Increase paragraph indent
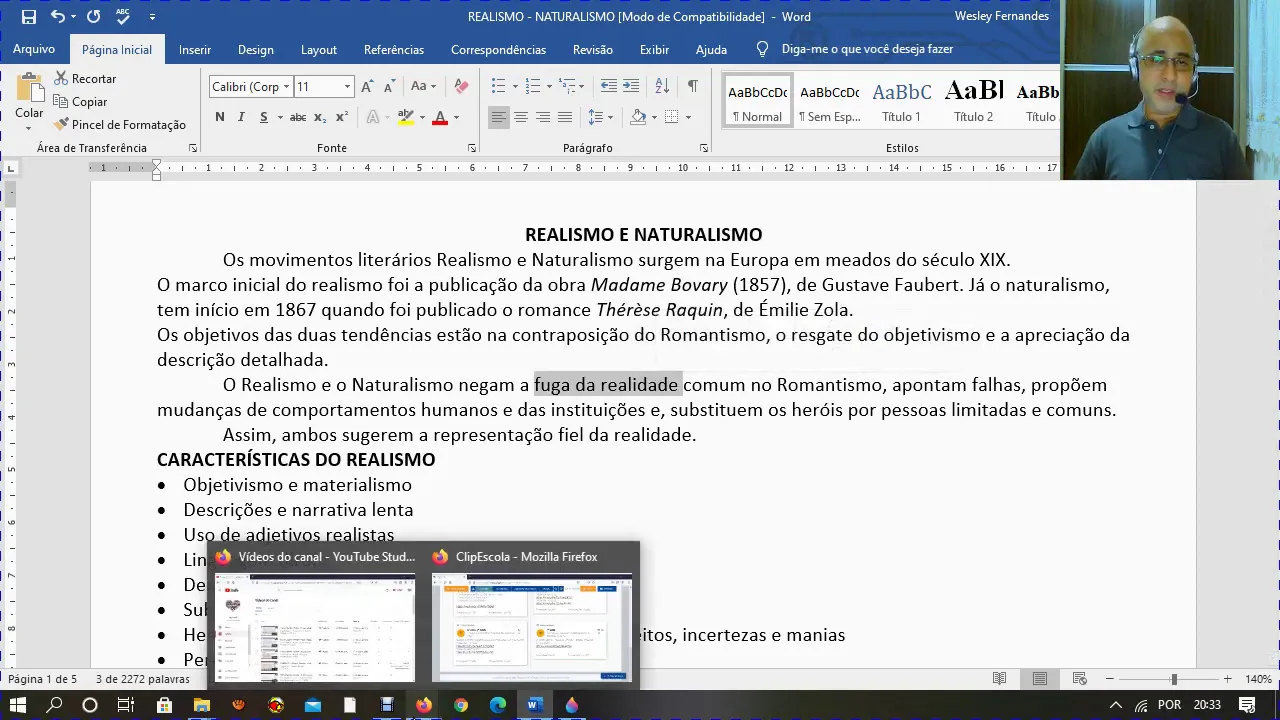 (631, 87)
